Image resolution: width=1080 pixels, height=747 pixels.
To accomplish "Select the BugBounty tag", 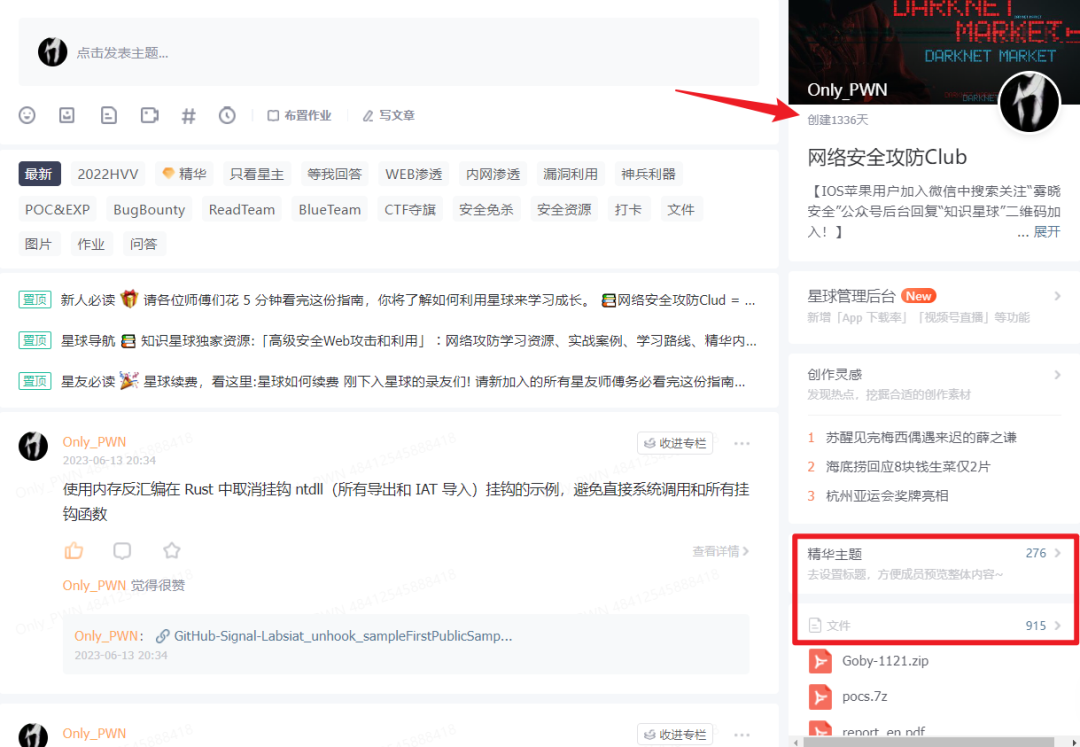I will click(149, 209).
